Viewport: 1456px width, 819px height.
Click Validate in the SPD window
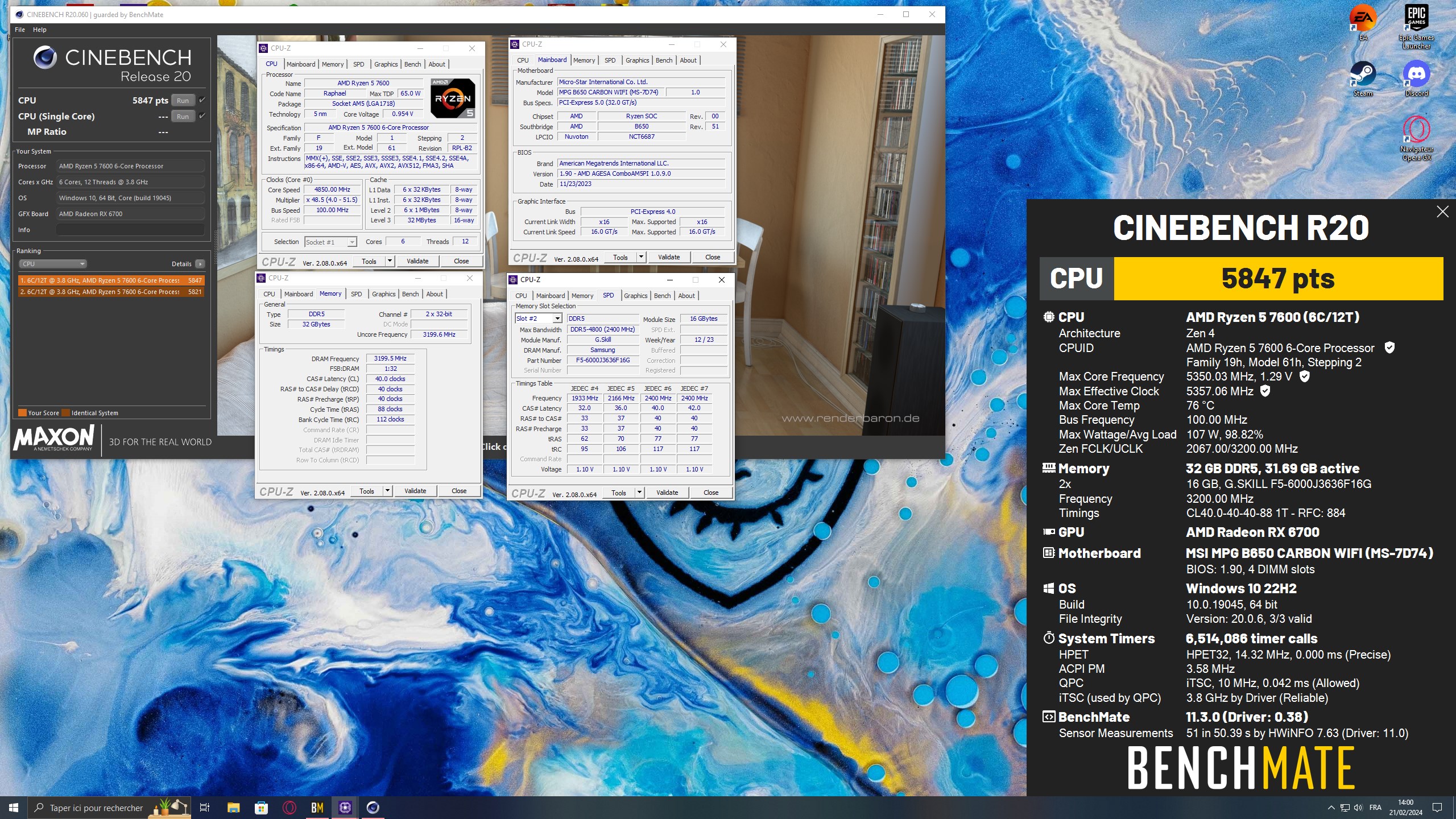click(x=667, y=493)
